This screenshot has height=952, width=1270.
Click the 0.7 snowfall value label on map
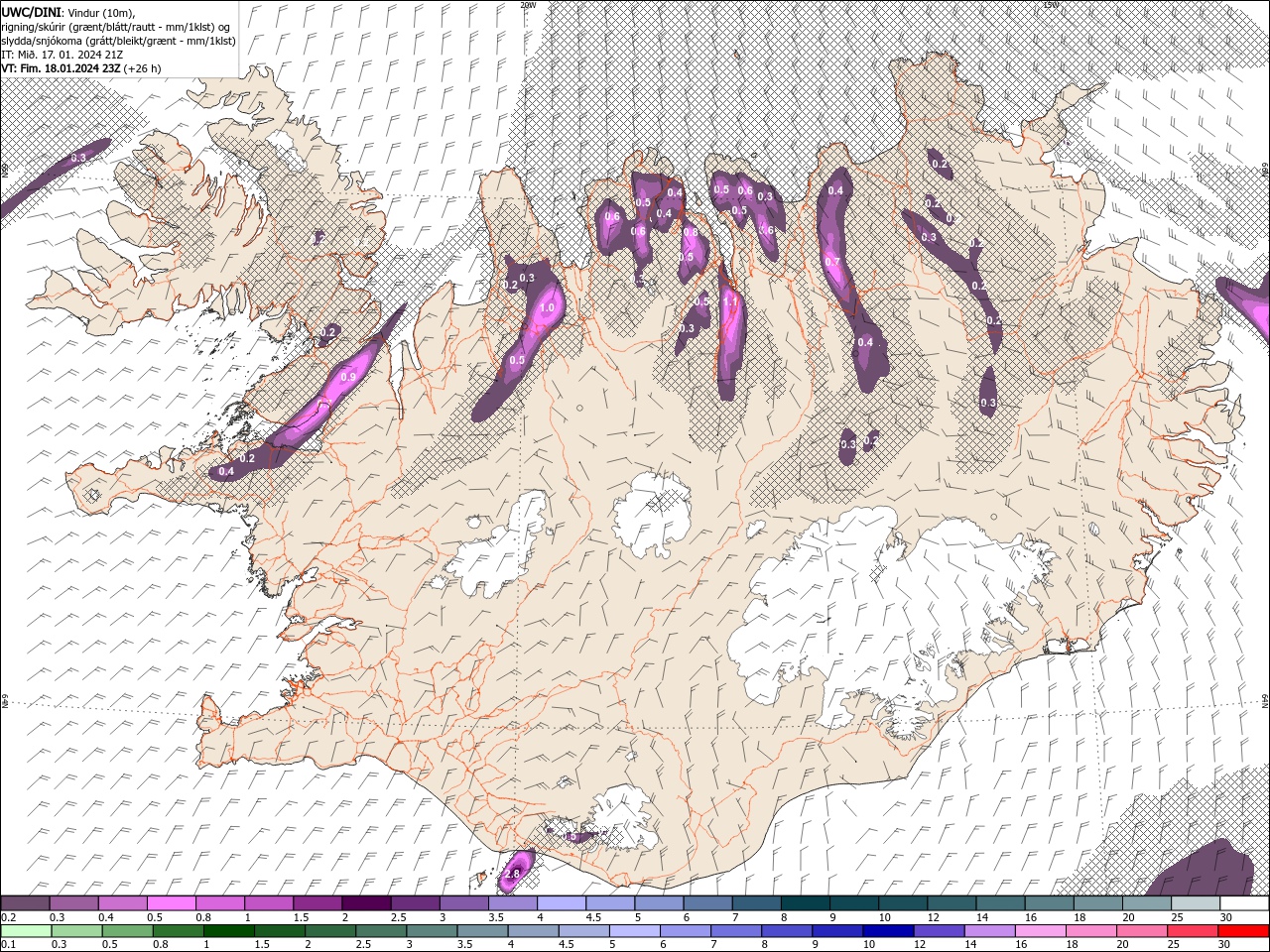click(832, 262)
